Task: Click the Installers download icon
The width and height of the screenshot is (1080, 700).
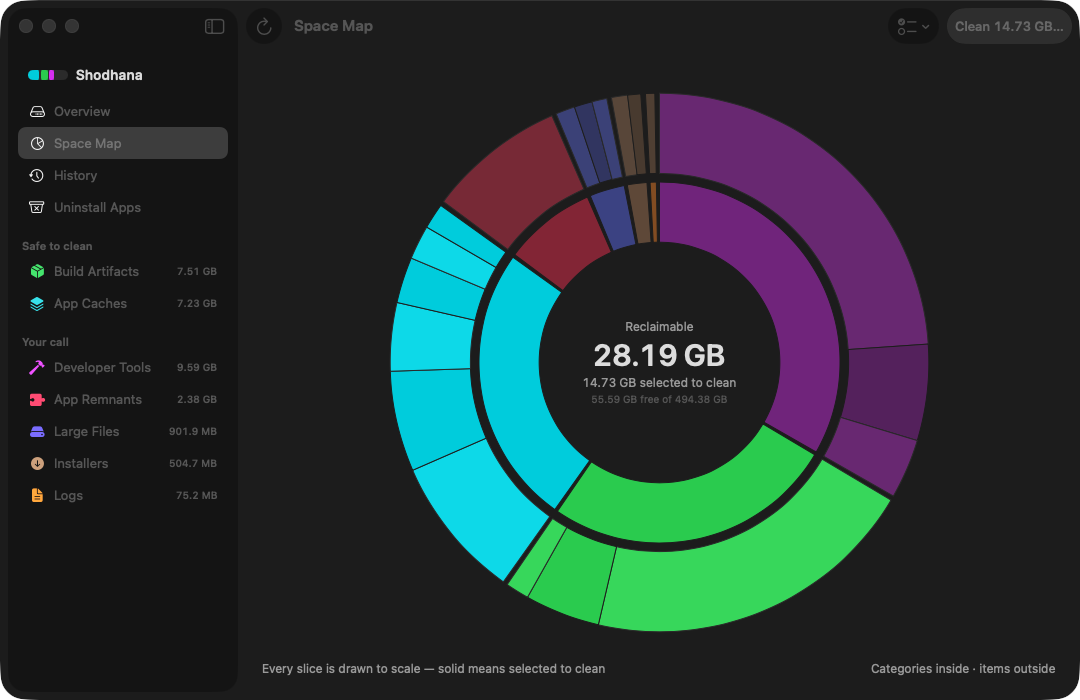Action: [37, 464]
